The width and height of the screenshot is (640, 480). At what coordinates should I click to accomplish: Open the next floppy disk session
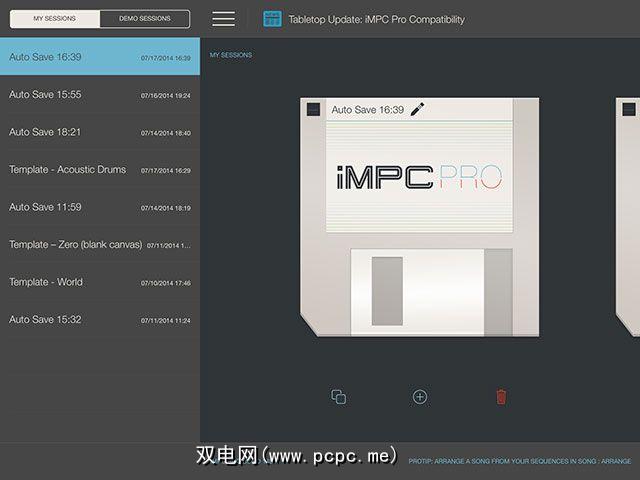click(x=628, y=217)
